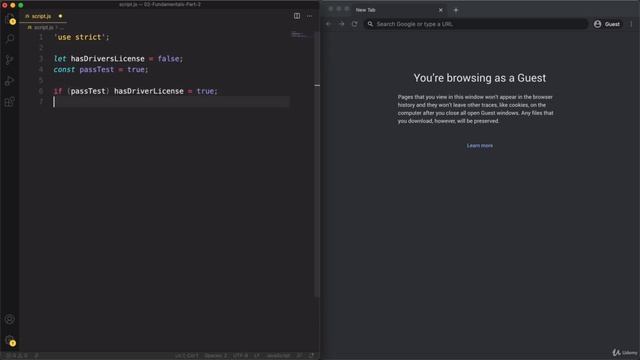Click the editor minimap preview

click(300, 35)
